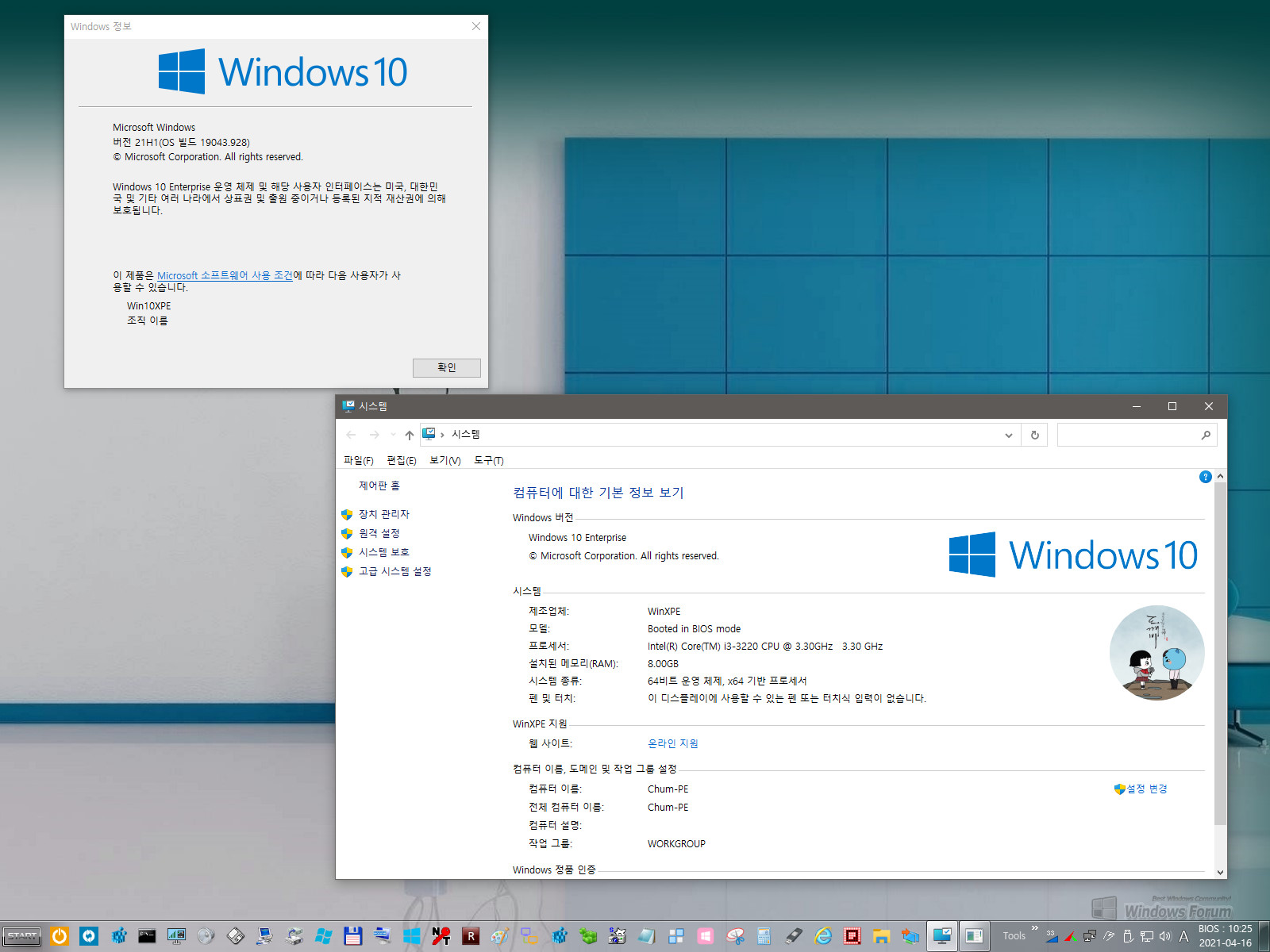This screenshot has width=1270, height=952.
Task: Open the address bar history dropdown
Action: 1009,435
